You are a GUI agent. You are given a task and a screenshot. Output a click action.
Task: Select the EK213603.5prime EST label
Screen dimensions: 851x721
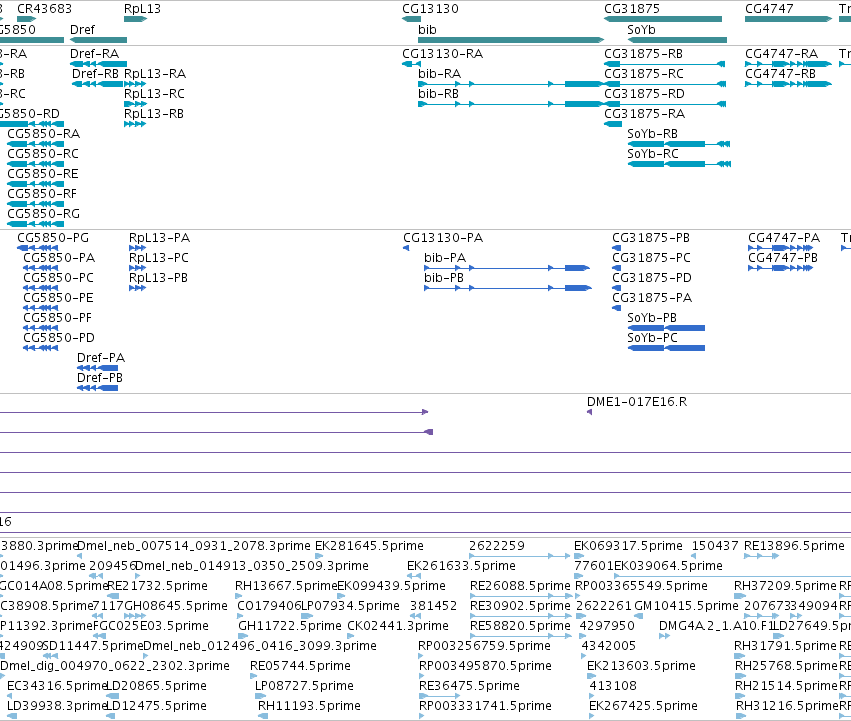(x=642, y=666)
